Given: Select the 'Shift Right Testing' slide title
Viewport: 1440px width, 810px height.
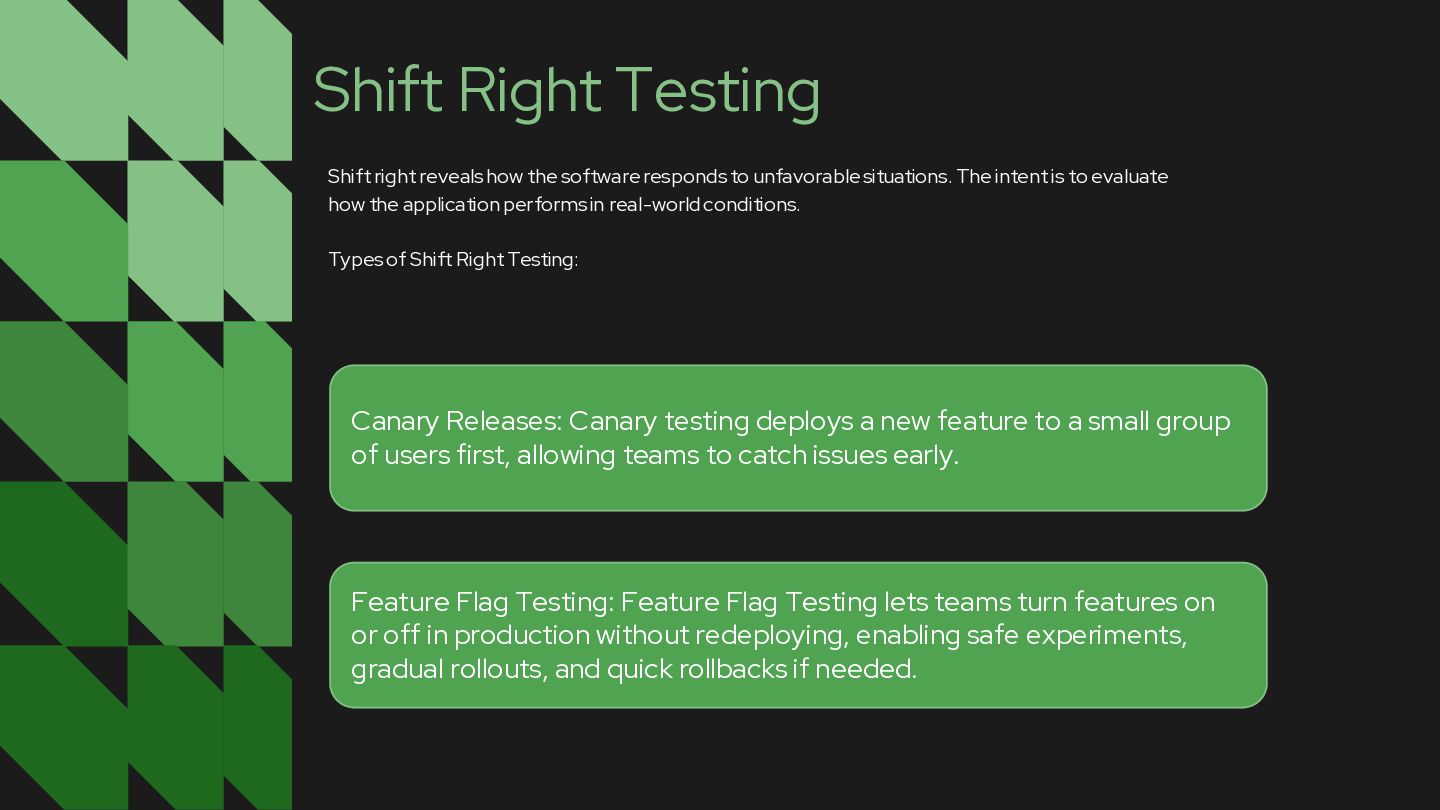Looking at the screenshot, I should click(567, 91).
